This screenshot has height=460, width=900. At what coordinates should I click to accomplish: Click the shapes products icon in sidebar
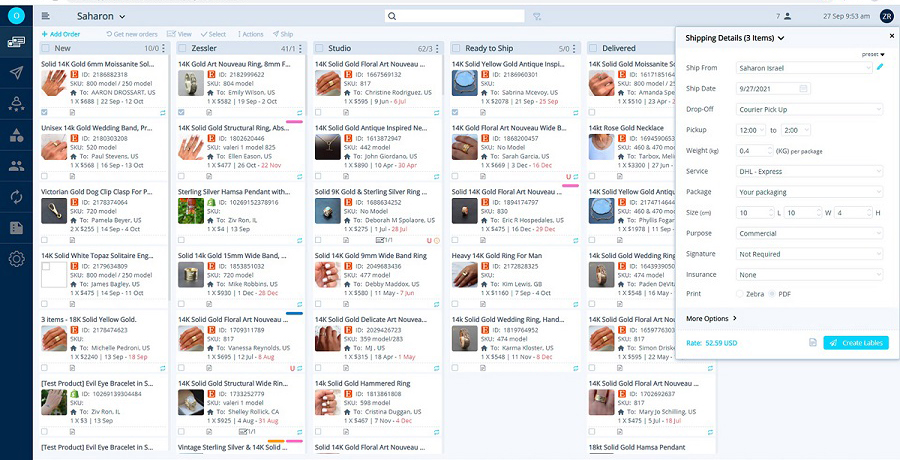pos(16,135)
